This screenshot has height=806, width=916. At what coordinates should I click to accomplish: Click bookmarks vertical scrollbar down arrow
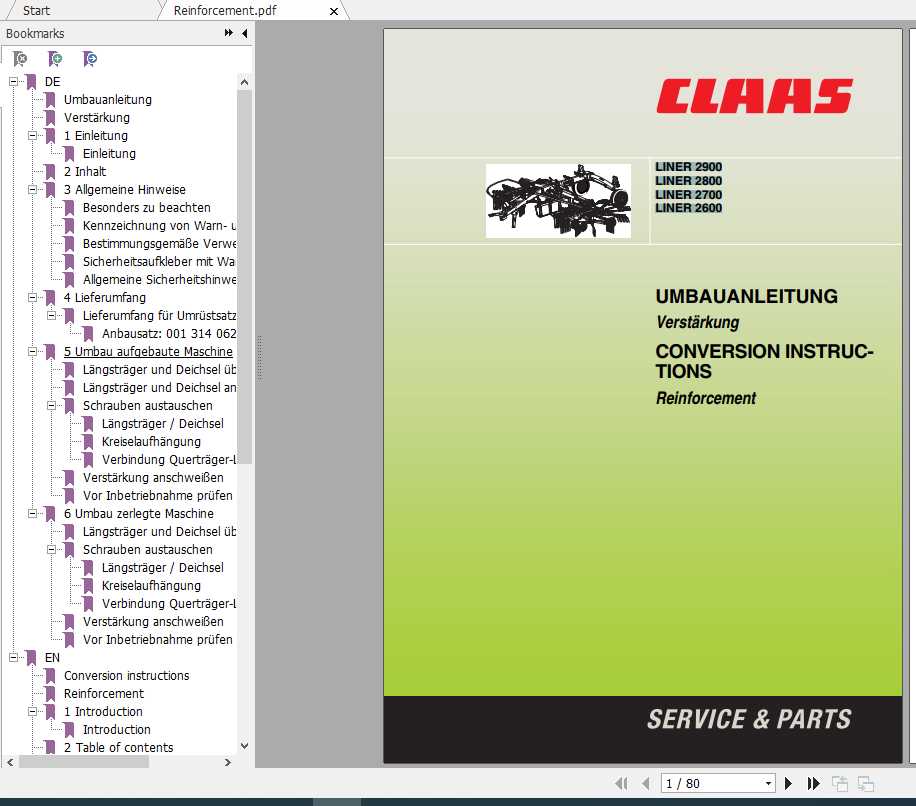[x=244, y=746]
